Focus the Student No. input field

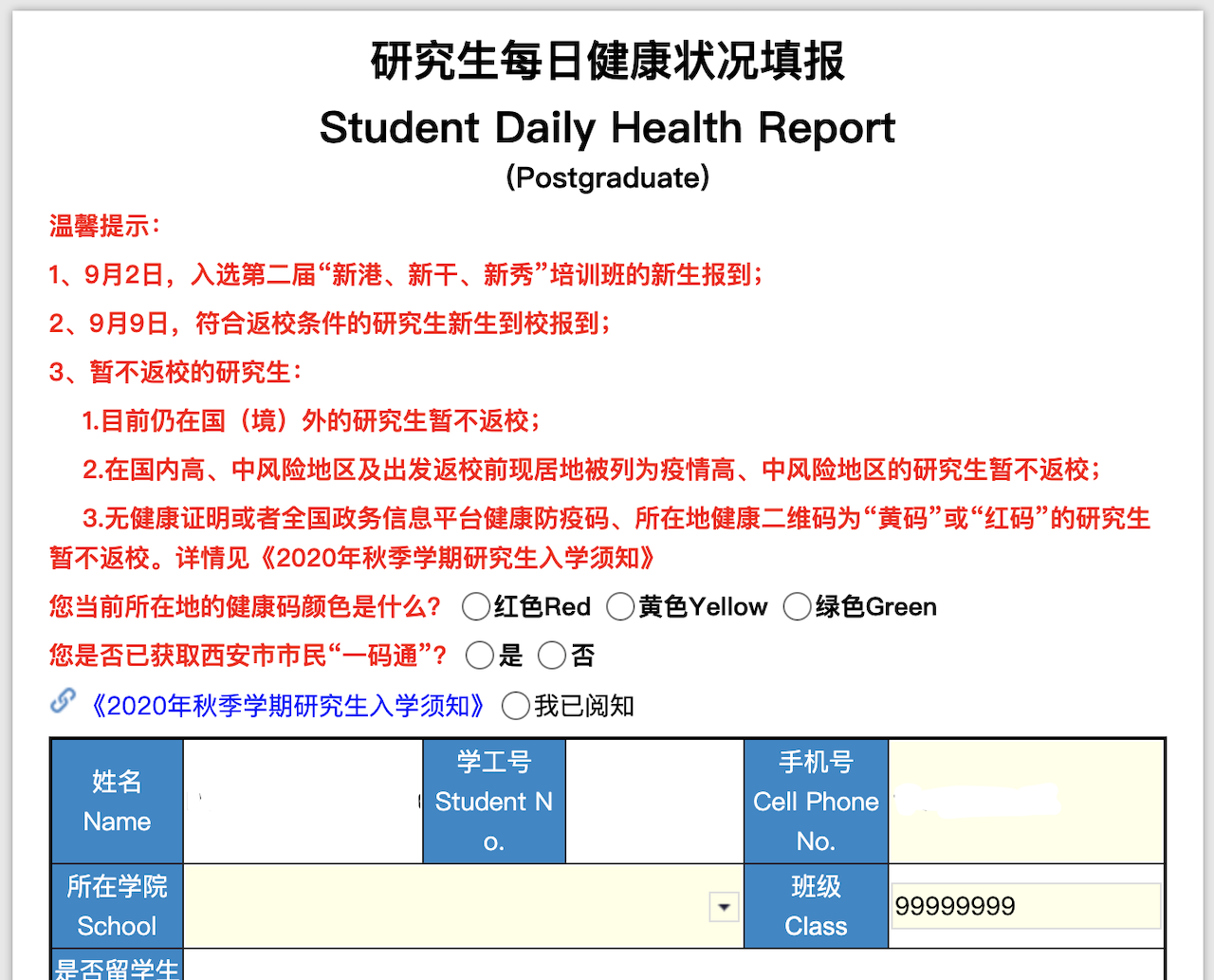tap(654, 802)
